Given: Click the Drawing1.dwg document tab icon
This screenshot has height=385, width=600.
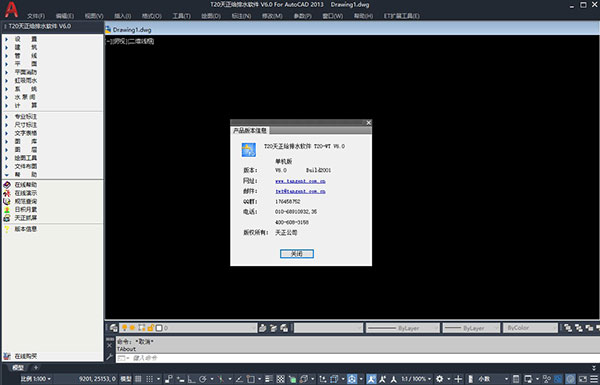Looking at the screenshot, I should pos(108,29).
